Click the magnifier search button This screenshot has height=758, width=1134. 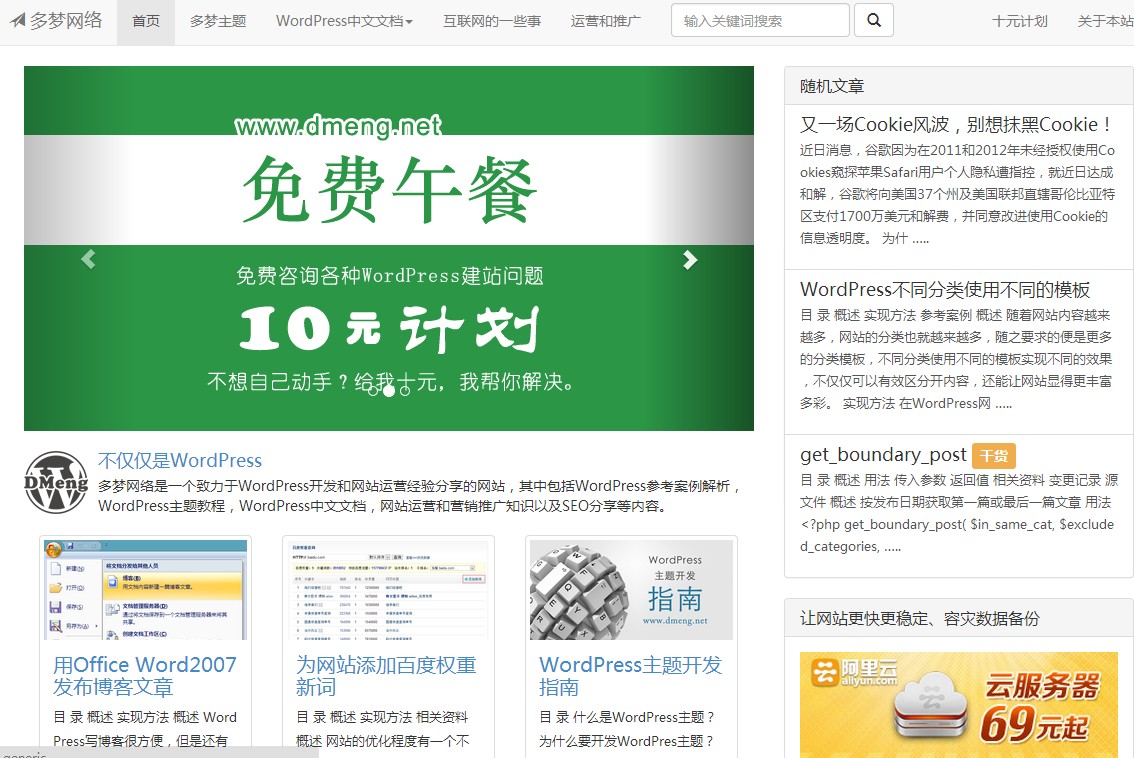coord(874,20)
